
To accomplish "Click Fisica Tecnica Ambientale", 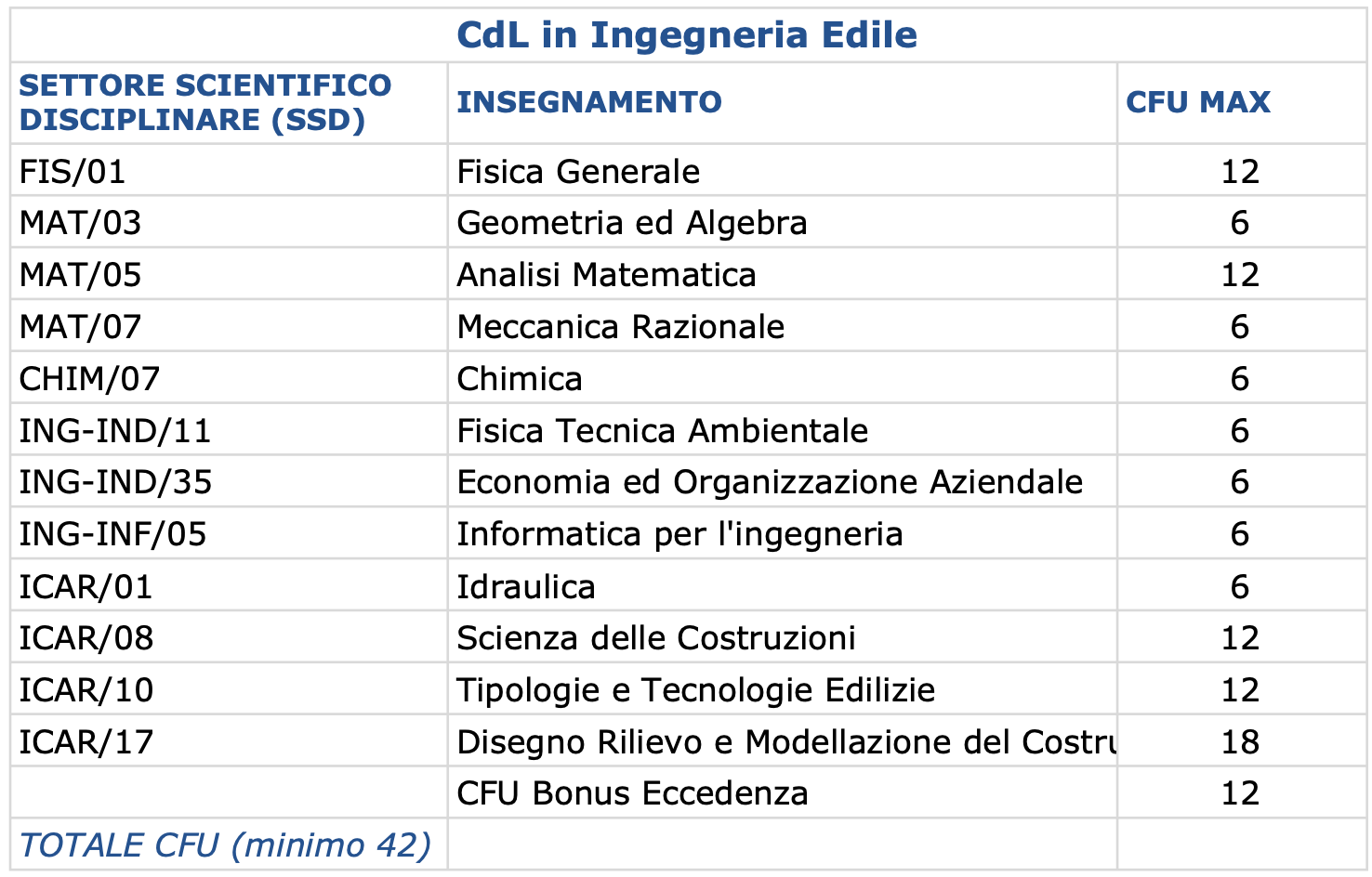I will point(663,431).
